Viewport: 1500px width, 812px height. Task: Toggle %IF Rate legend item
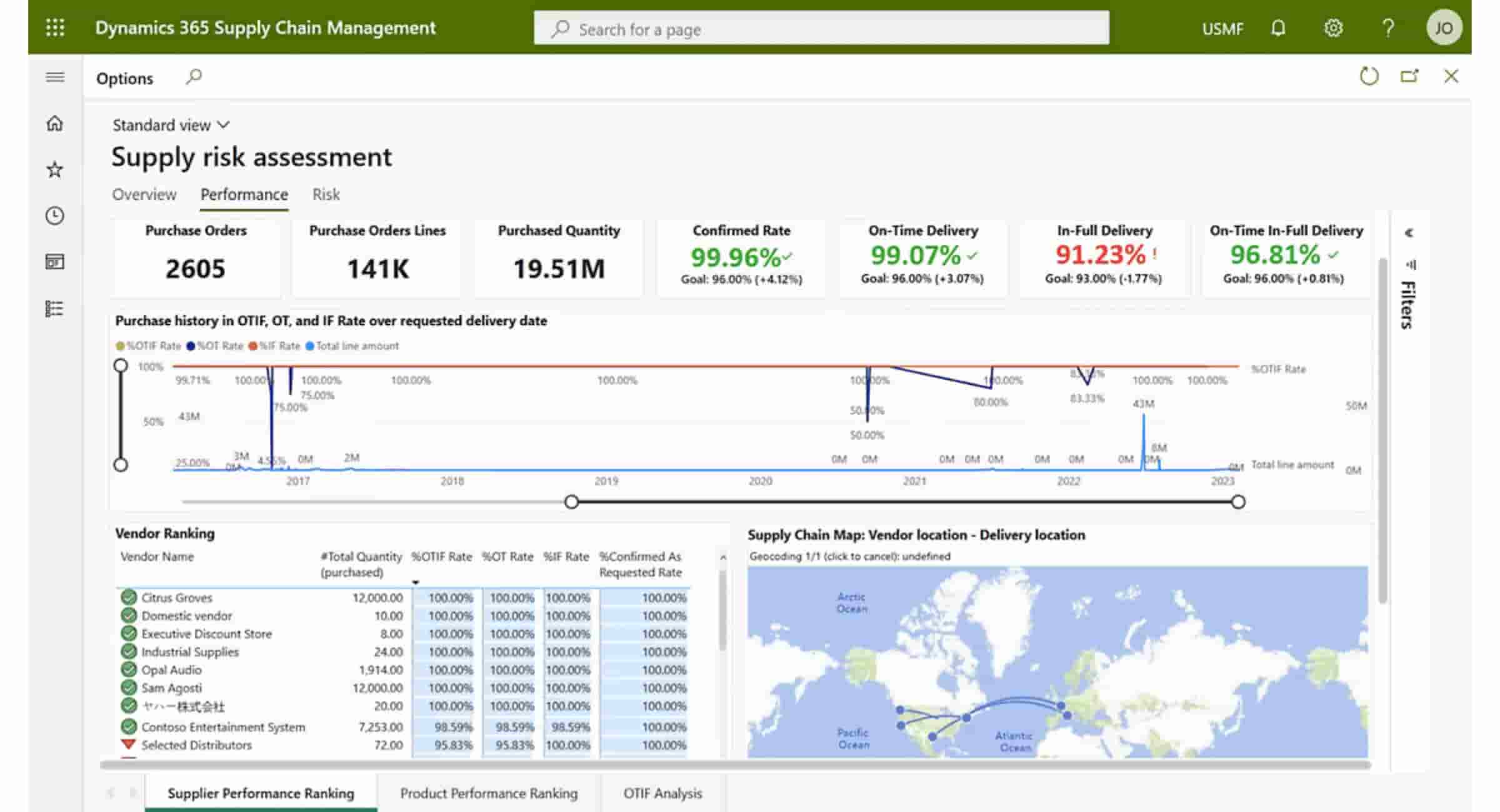274,345
